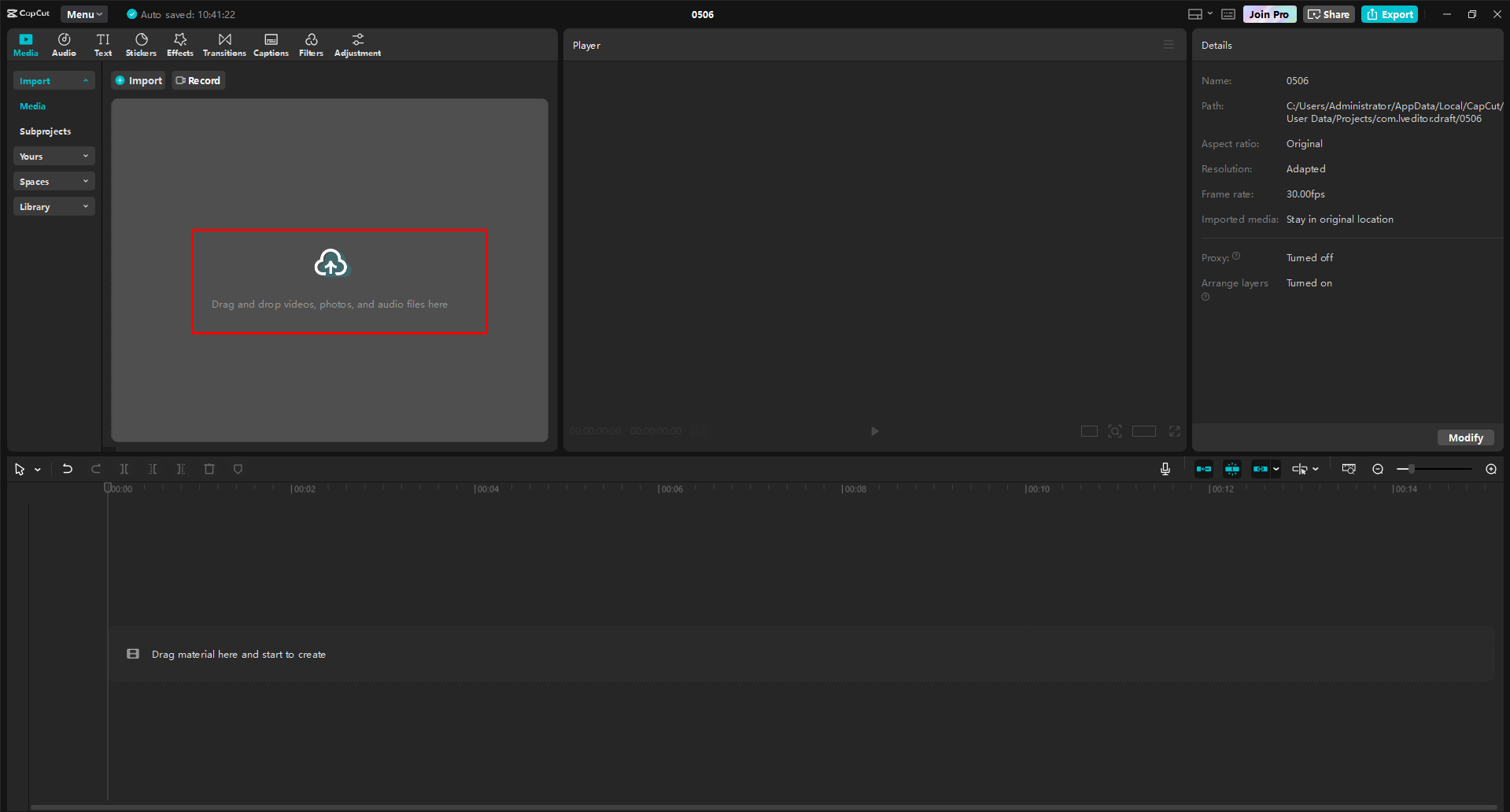The height and width of the screenshot is (812, 1510).
Task: Open the Stickers tab
Action: [142, 45]
